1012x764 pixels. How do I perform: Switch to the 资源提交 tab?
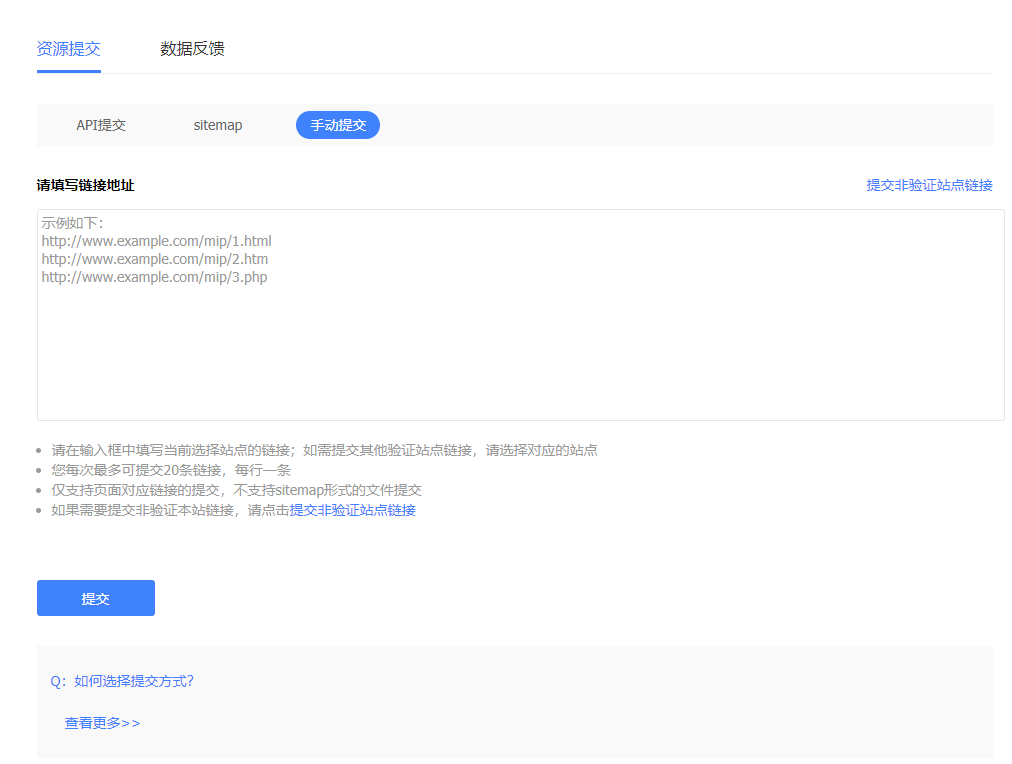pos(68,49)
